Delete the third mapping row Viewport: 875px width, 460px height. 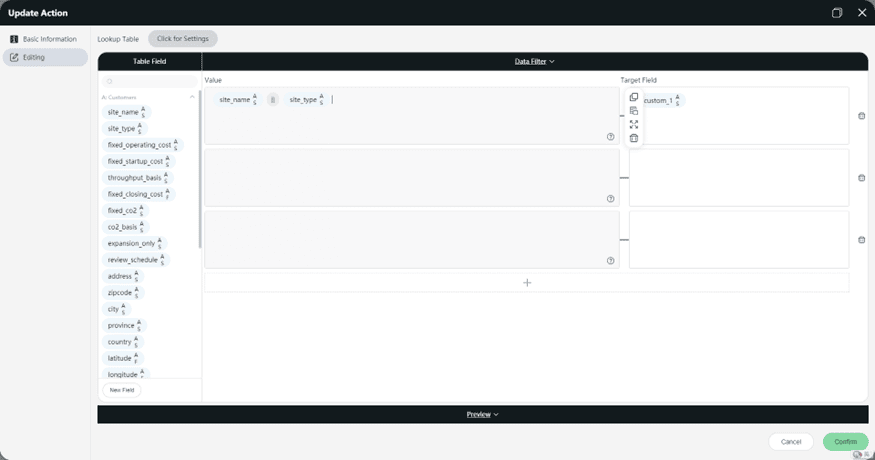[x=862, y=240]
